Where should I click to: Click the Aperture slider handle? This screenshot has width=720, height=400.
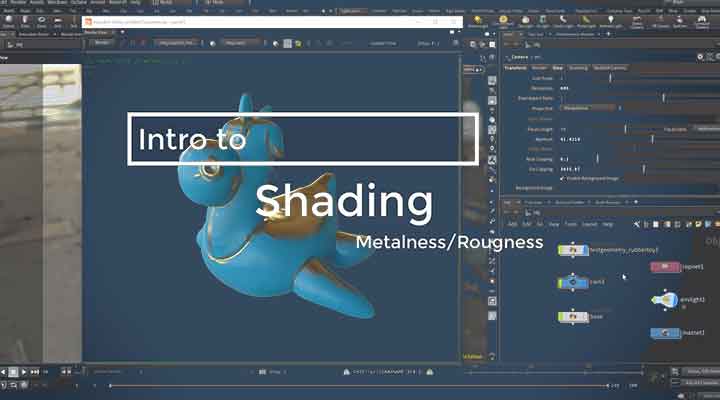(x=652, y=139)
